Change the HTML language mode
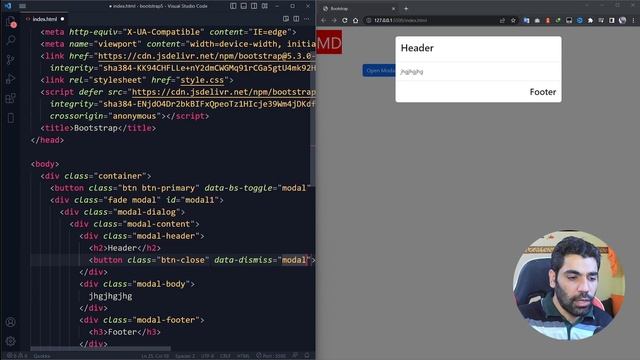Image resolution: width=640 pixels, height=360 pixels. coord(243,356)
